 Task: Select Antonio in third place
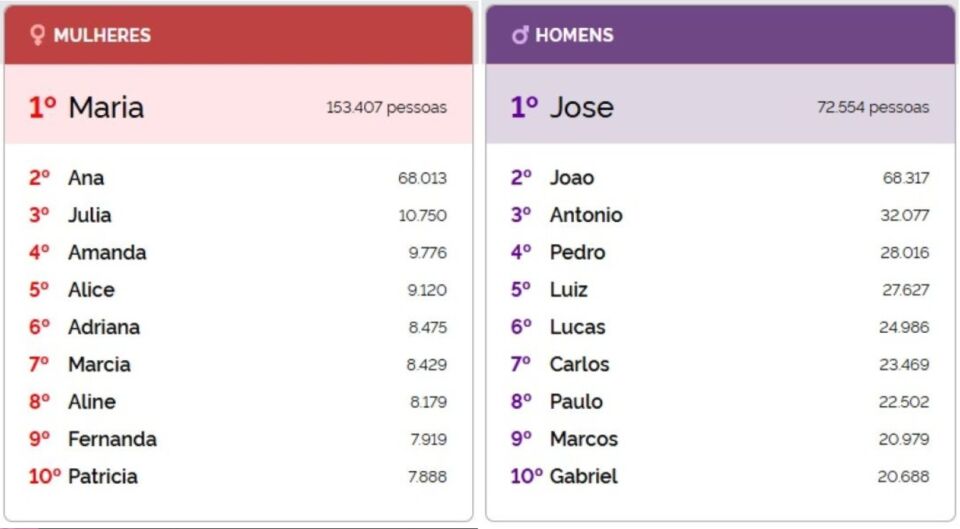(x=586, y=215)
